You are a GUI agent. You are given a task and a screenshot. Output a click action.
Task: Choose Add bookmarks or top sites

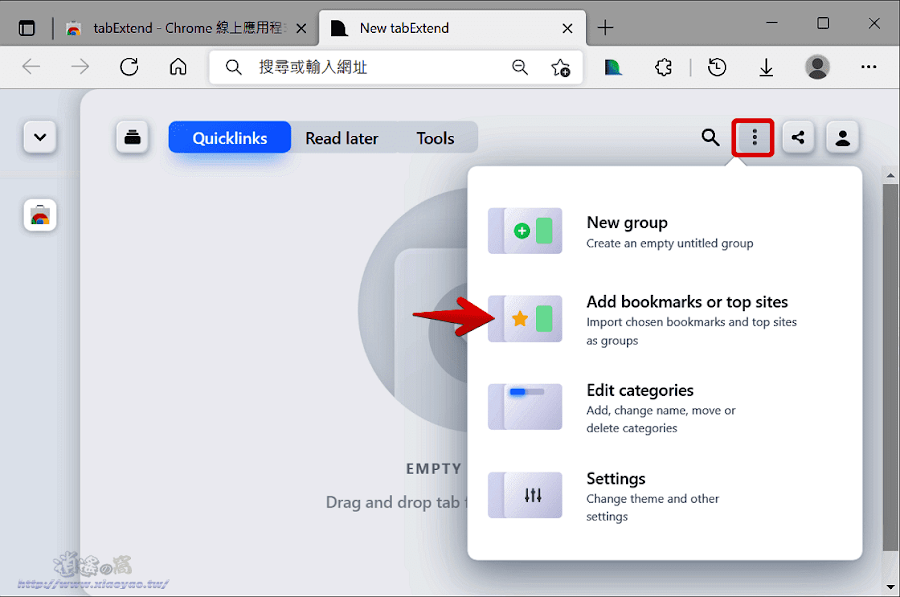(665, 320)
